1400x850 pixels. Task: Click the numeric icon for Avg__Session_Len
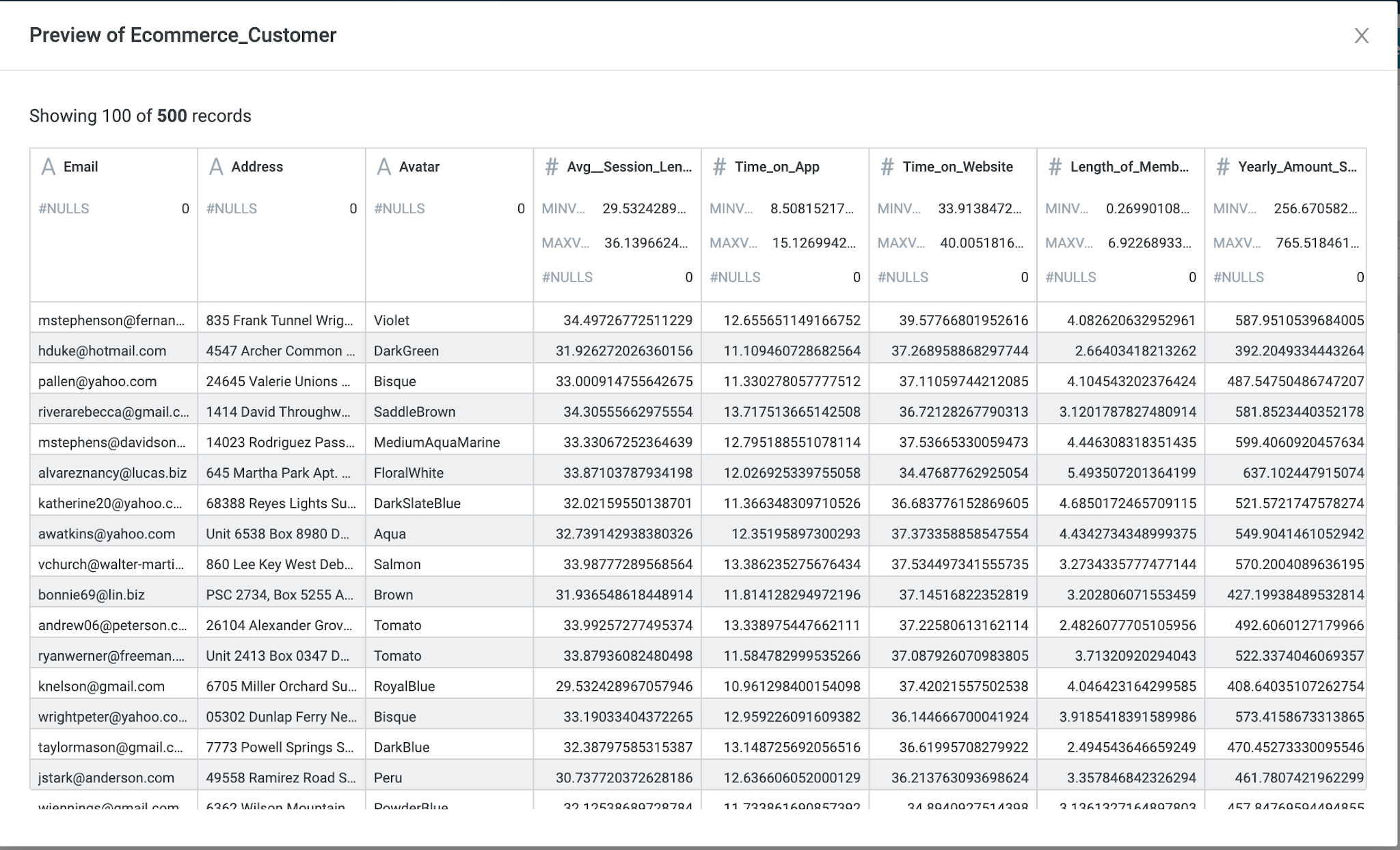551,167
